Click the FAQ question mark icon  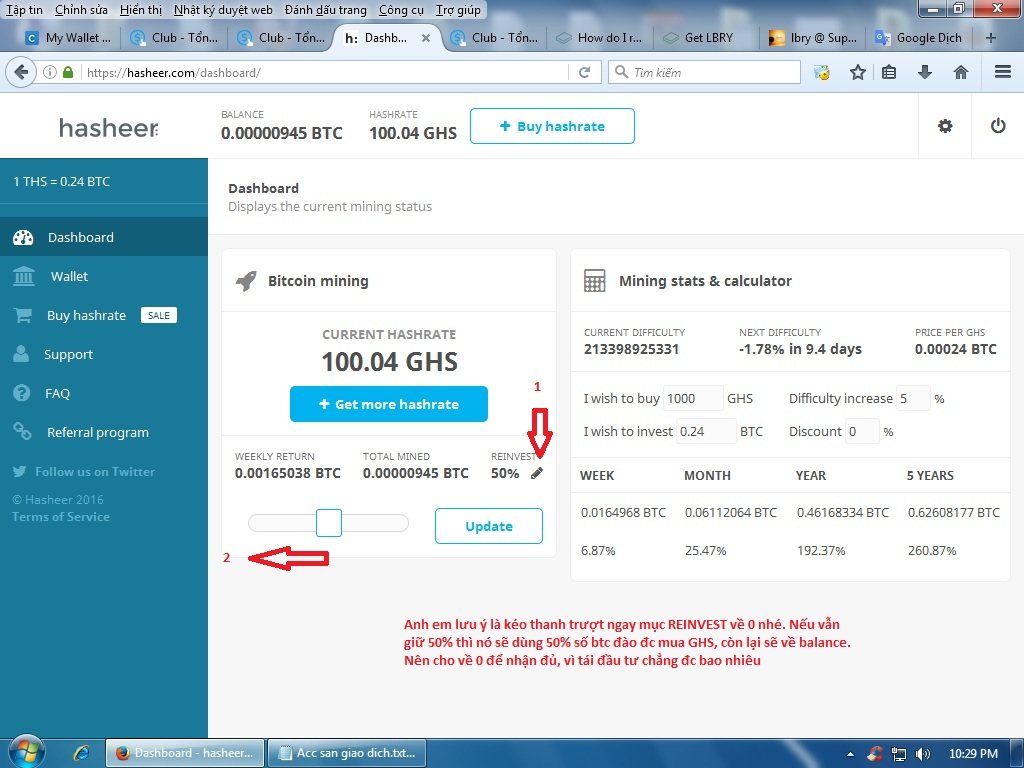22,393
